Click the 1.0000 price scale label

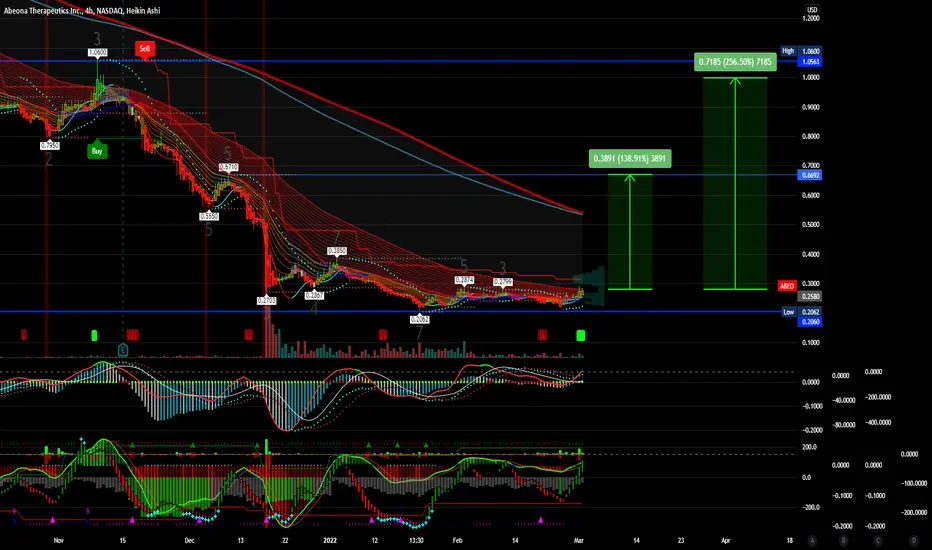[811, 77]
